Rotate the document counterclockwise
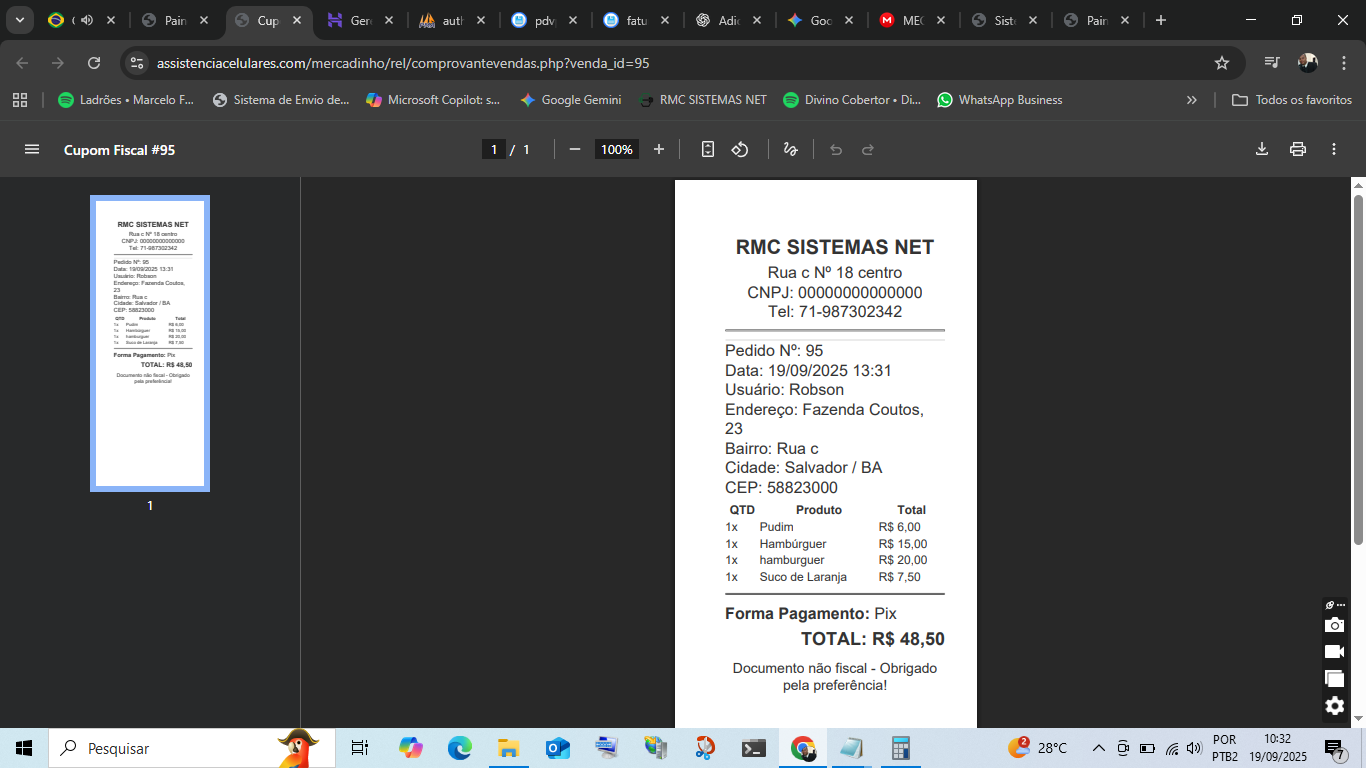The image size is (1366, 768). coord(740,149)
